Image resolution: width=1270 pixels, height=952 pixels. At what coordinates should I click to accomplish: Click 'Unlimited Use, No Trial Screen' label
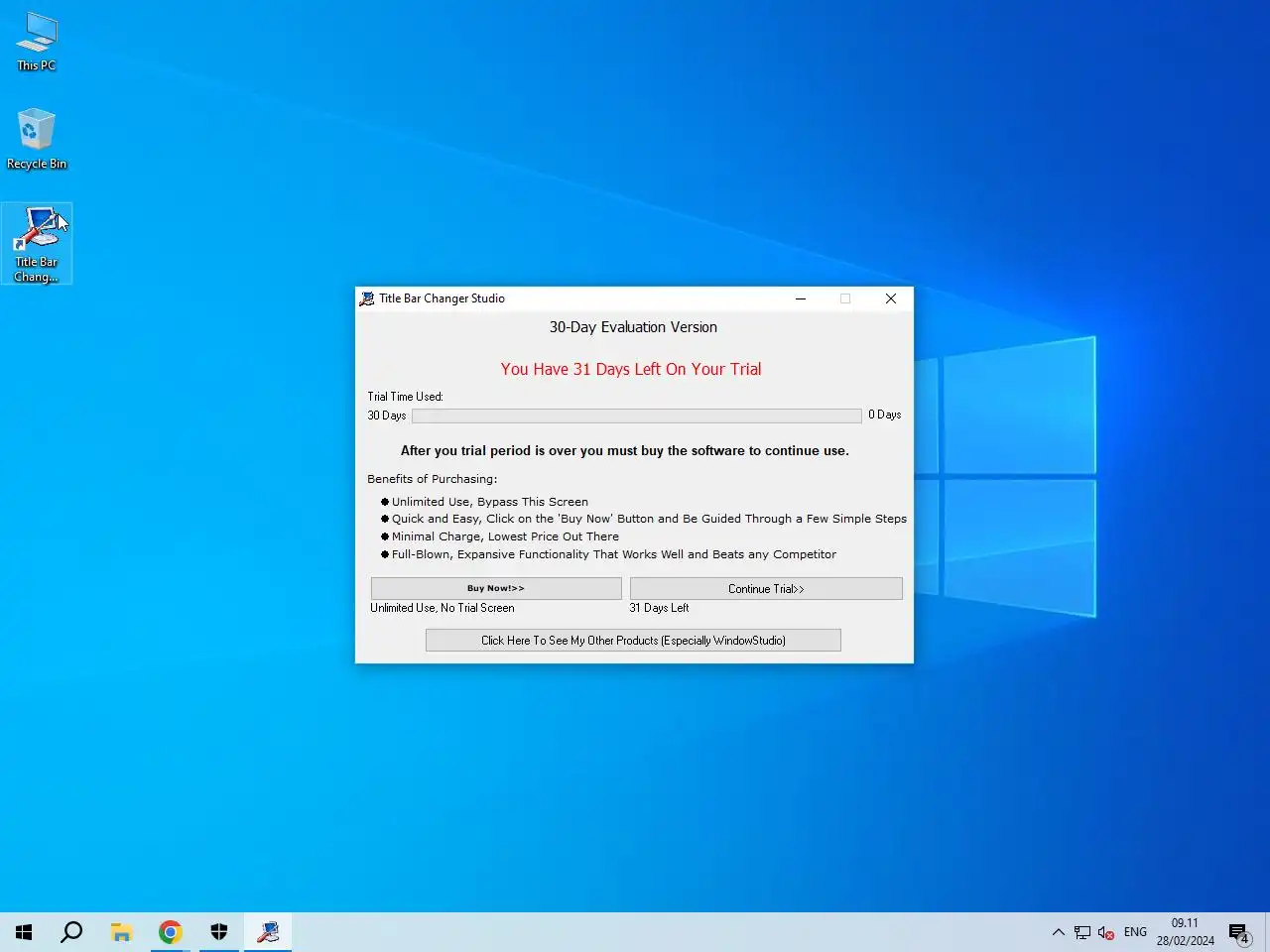click(443, 608)
